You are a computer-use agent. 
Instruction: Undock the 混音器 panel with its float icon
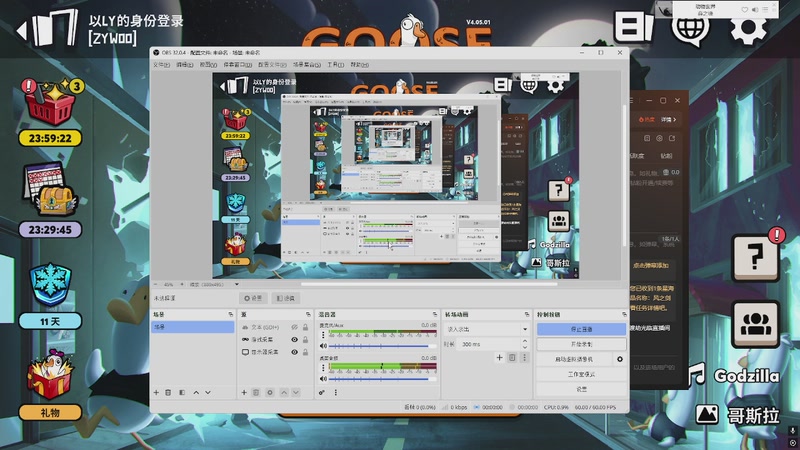(x=435, y=314)
